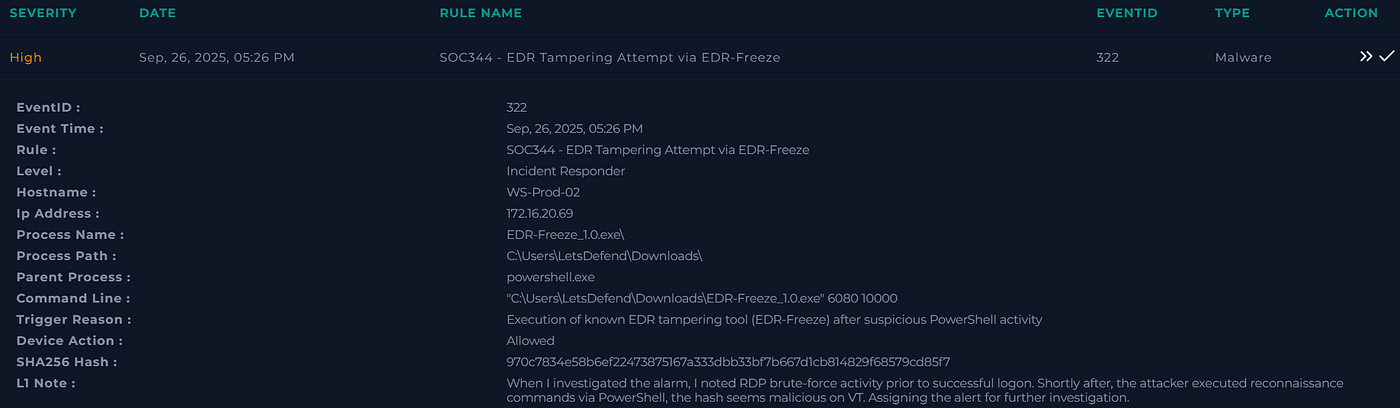Click the L1 Note text
The width and height of the screenshot is (1400, 408).
(925, 390)
